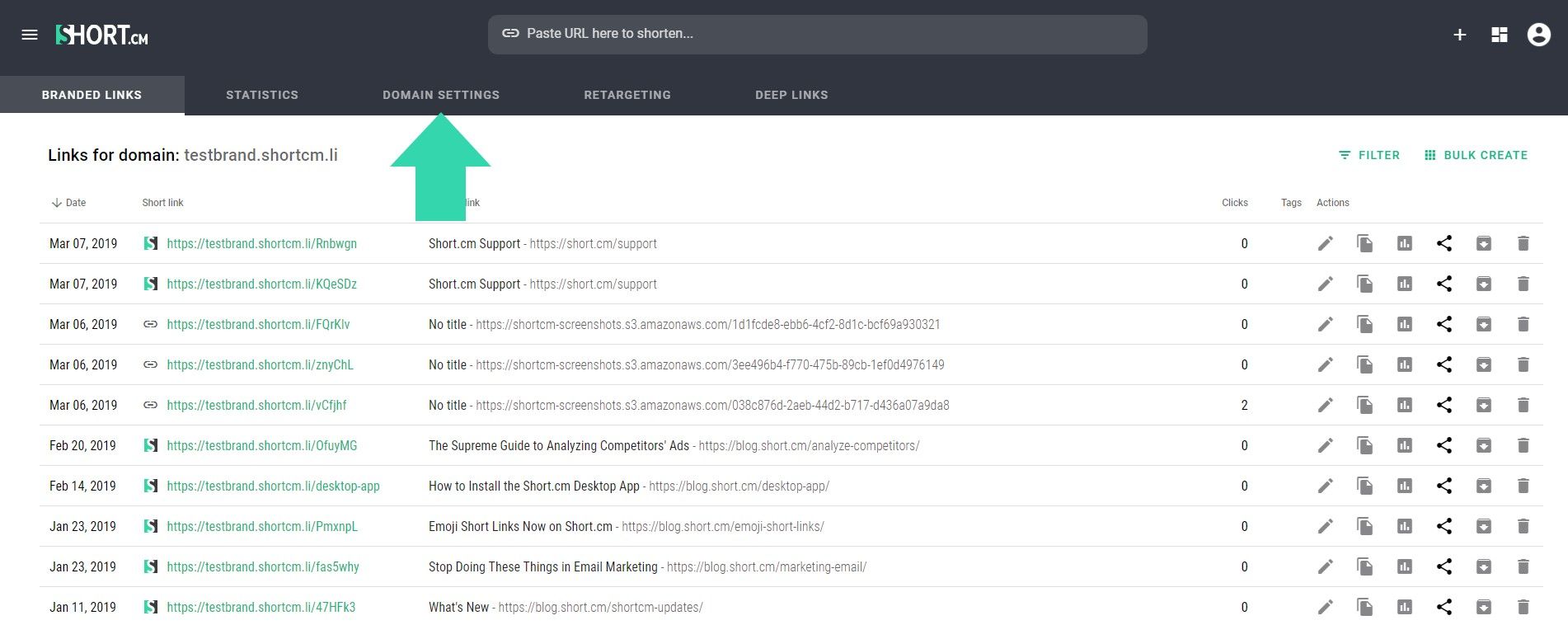Switch to Statistics tab
The height and width of the screenshot is (625, 1568).
pos(262,95)
